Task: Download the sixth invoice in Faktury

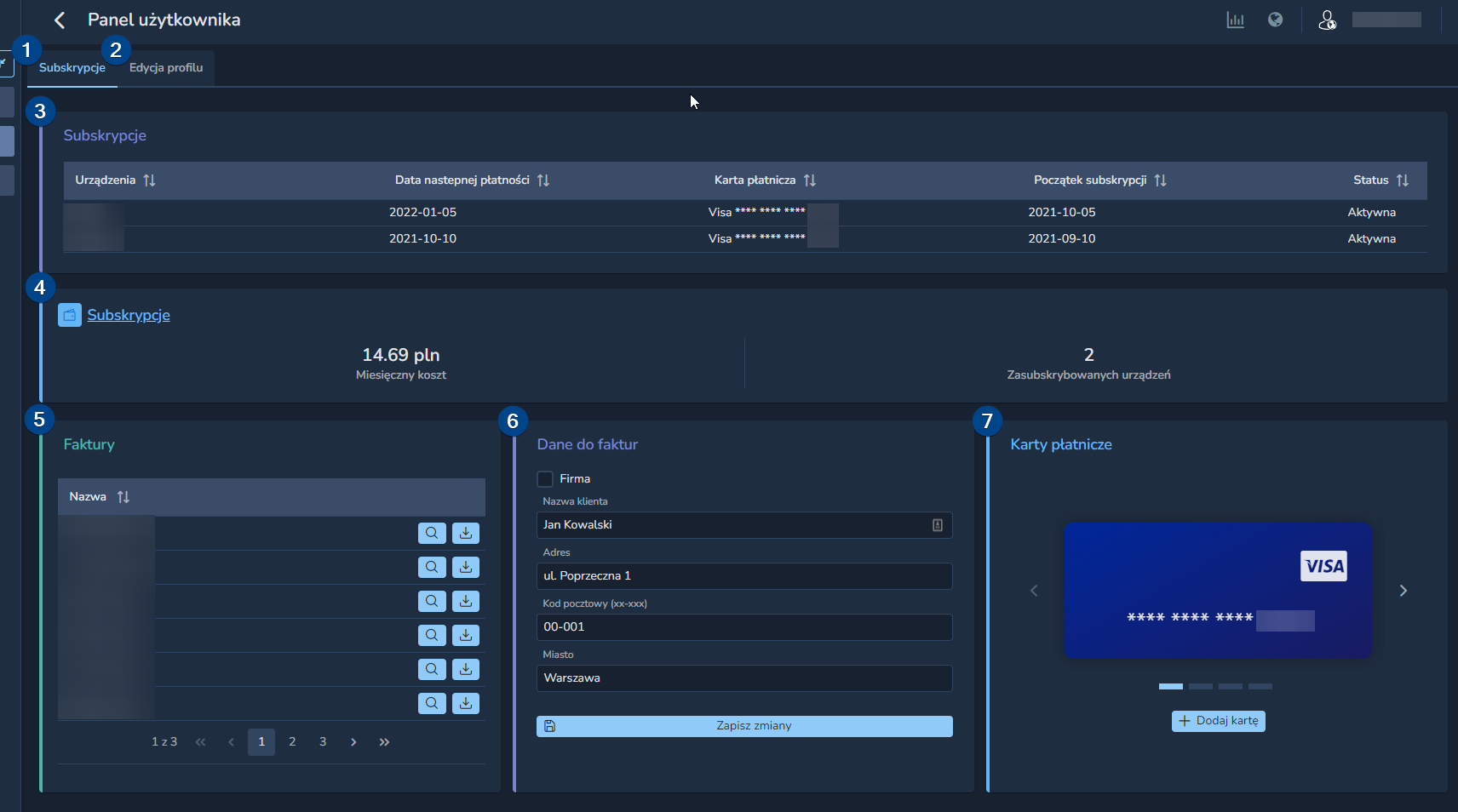Action: point(466,704)
